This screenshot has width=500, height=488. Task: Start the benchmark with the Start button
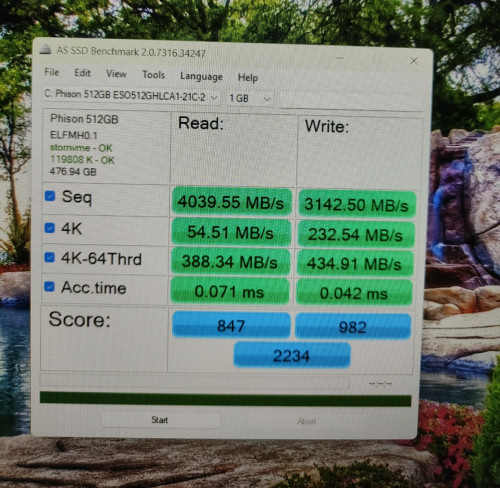coord(160,420)
